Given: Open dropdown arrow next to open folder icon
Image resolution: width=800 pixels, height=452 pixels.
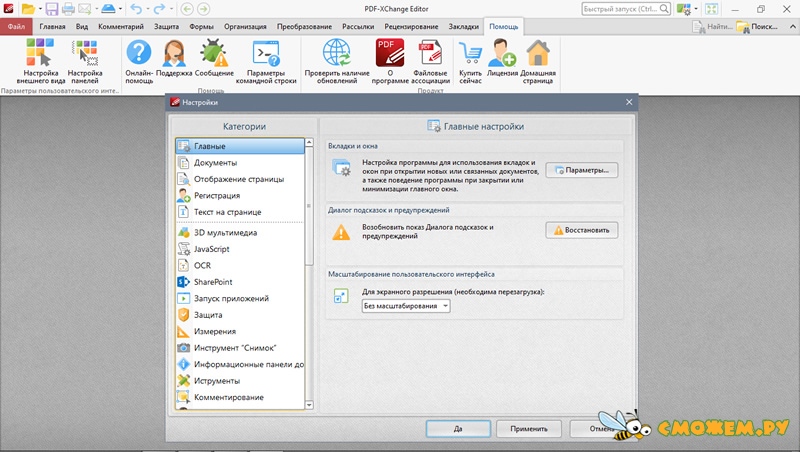Looking at the screenshot, I should 40,9.
